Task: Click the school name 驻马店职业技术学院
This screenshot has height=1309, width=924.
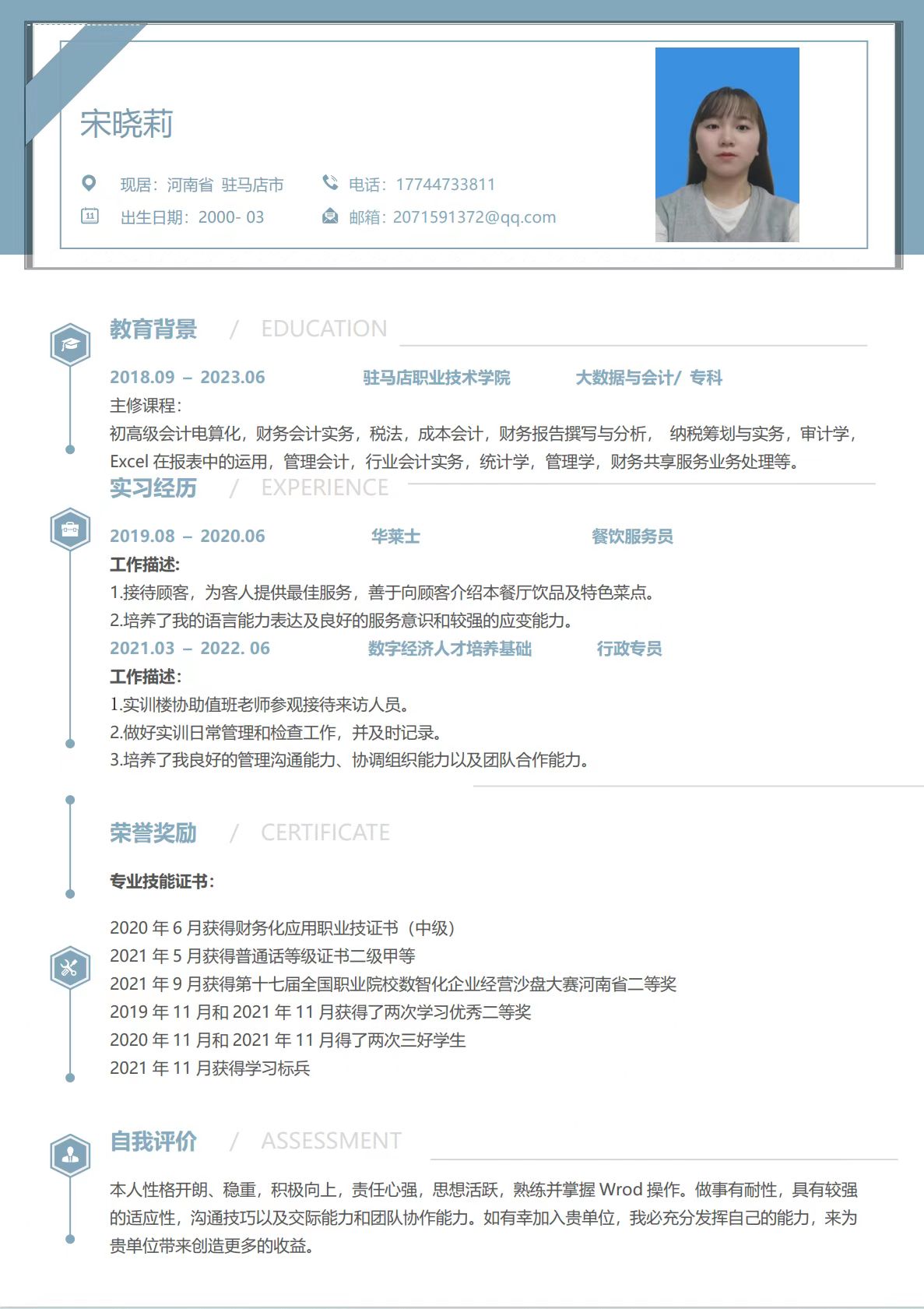Action: 437,378
